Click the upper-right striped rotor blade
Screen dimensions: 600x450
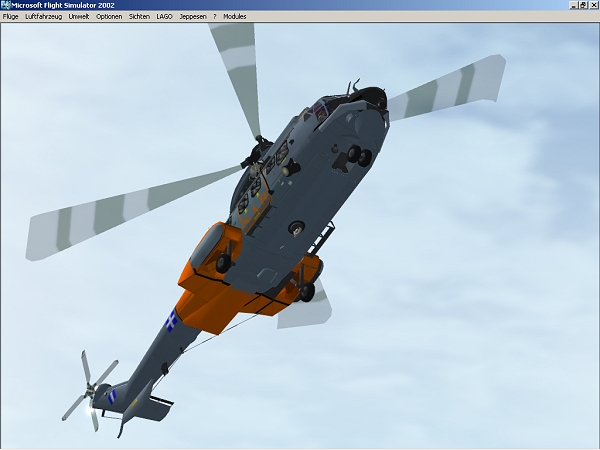coord(448,85)
